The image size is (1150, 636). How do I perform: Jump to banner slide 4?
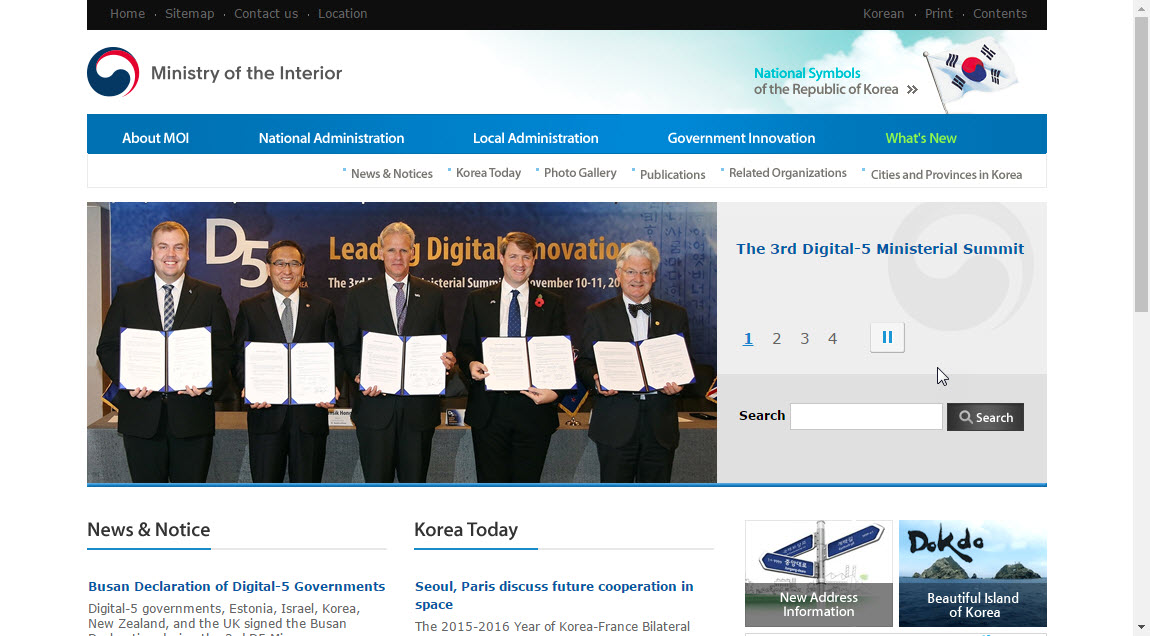[832, 339]
